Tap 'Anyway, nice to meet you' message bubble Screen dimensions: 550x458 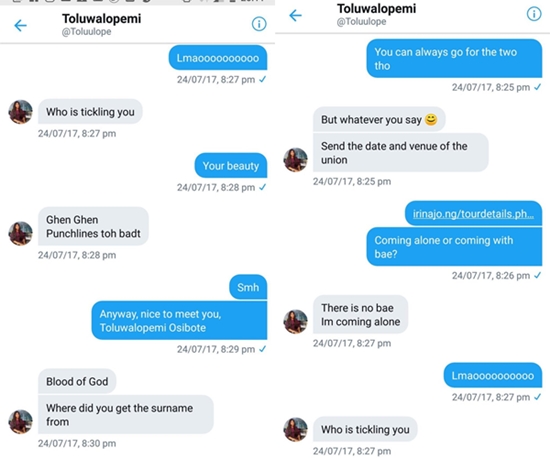[179, 321]
